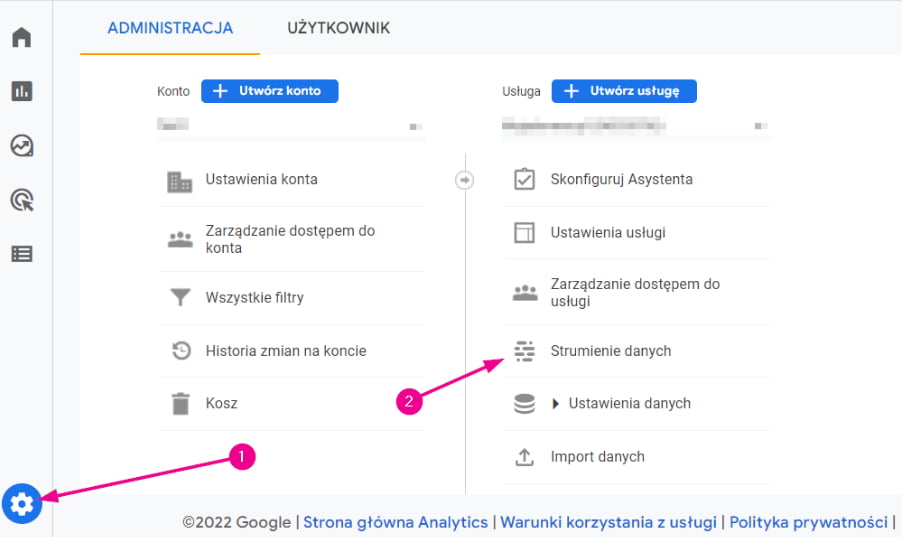907x537 pixels.
Task: Click the streams icon beside Strumienie danych
Action: pos(525,351)
